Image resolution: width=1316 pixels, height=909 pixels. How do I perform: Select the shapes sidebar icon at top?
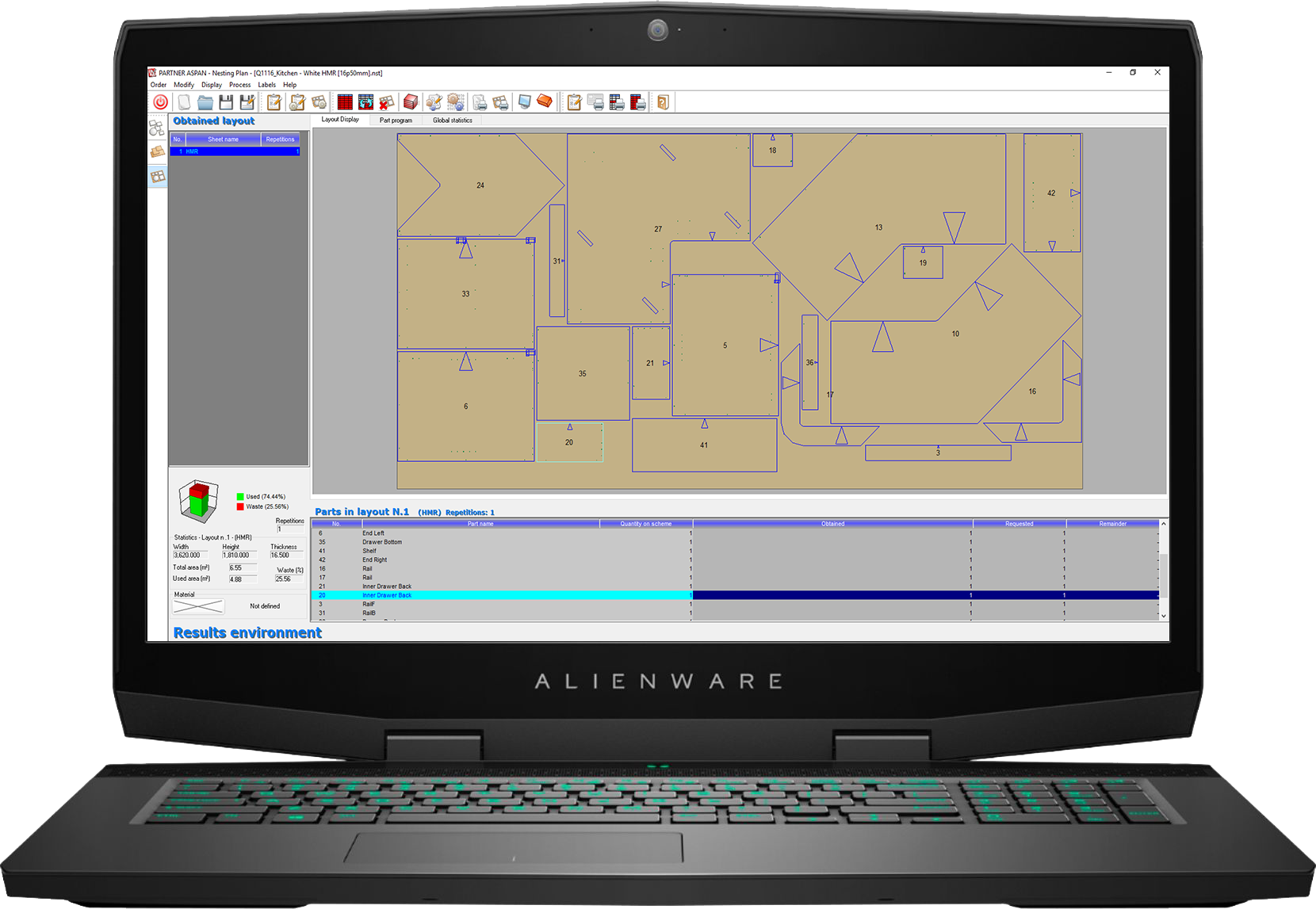[158, 128]
